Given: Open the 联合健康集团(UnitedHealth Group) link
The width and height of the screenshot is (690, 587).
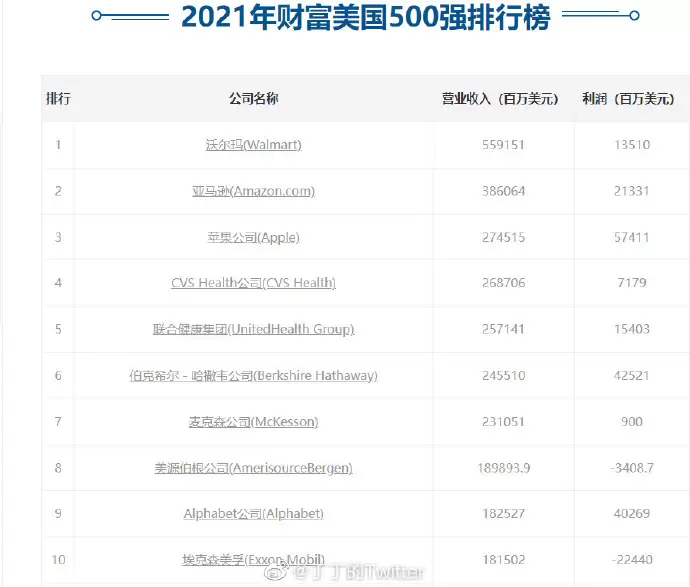Looking at the screenshot, I should 253,329.
